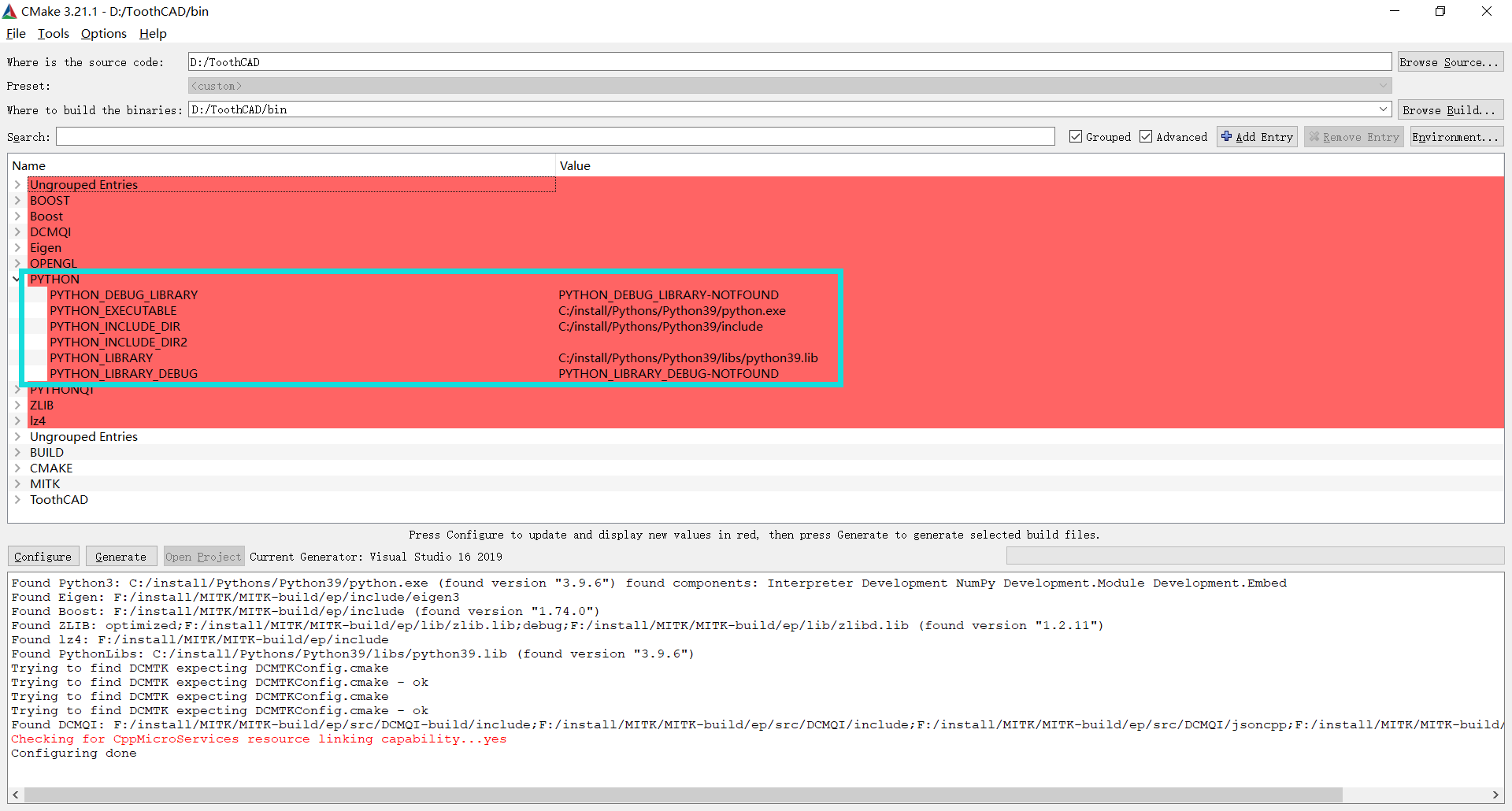Screen dimensions: 1512x811
Task: Click the Search input field
Action: (x=555, y=137)
